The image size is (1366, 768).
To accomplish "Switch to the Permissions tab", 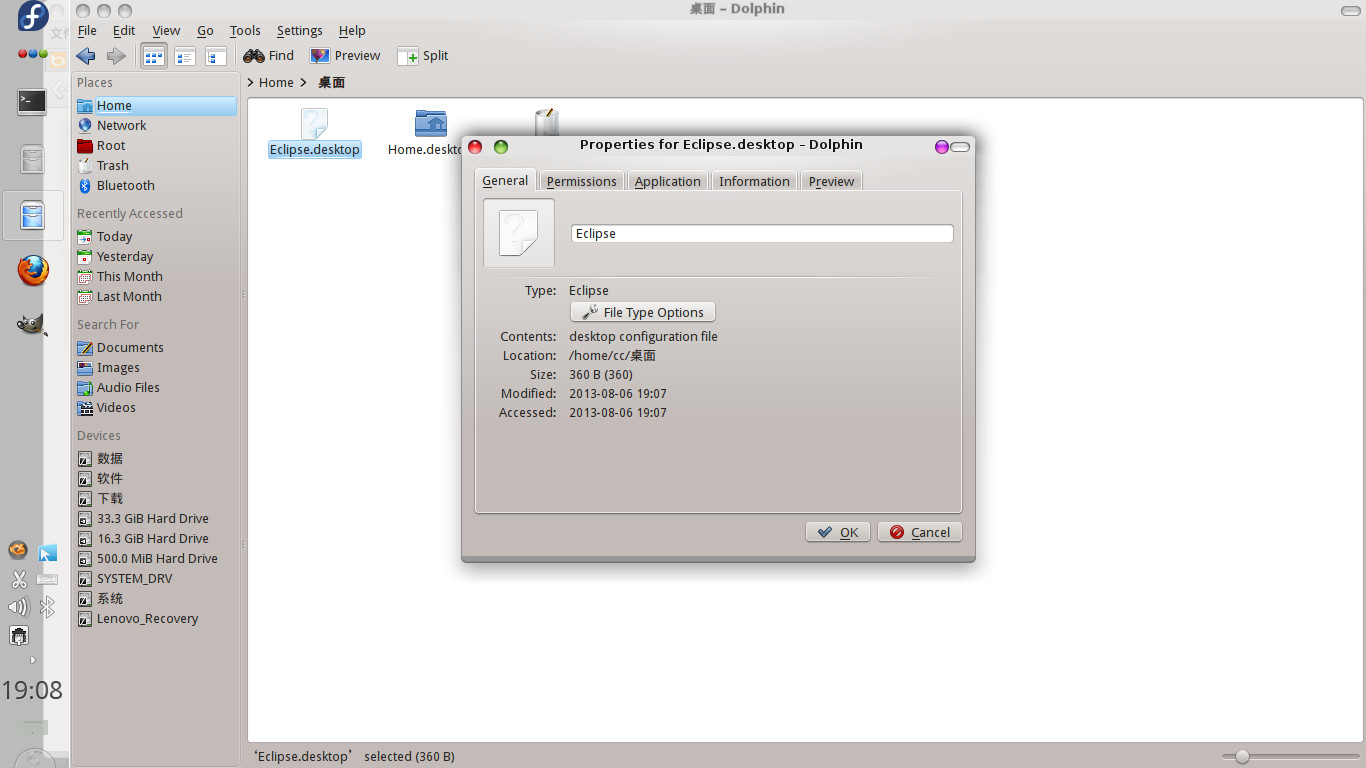I will [581, 181].
